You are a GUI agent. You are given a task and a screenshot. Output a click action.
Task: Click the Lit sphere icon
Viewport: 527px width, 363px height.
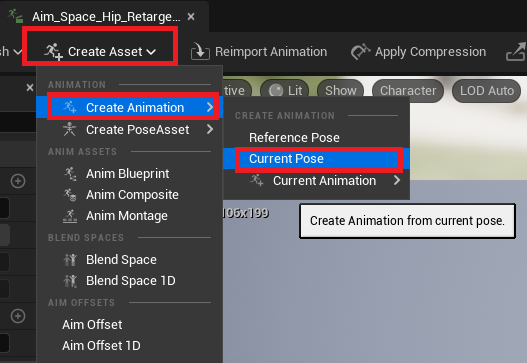coord(276,90)
